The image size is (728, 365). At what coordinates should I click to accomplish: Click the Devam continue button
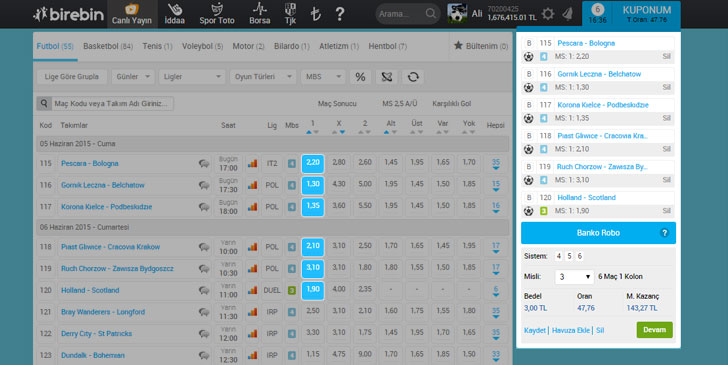pyautogui.click(x=655, y=330)
